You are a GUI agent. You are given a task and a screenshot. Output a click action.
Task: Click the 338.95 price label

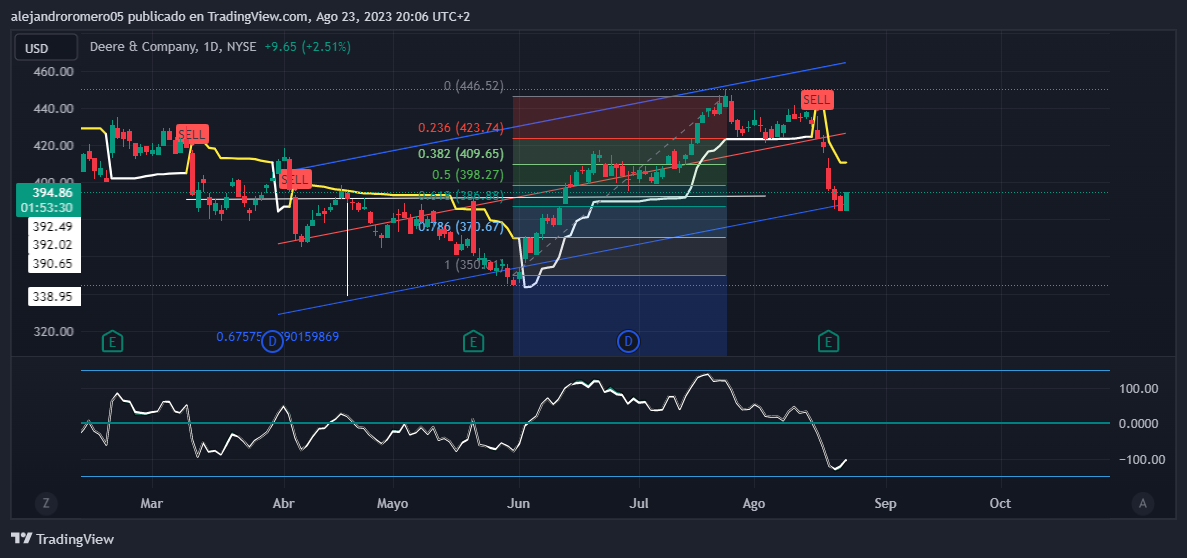click(x=53, y=298)
